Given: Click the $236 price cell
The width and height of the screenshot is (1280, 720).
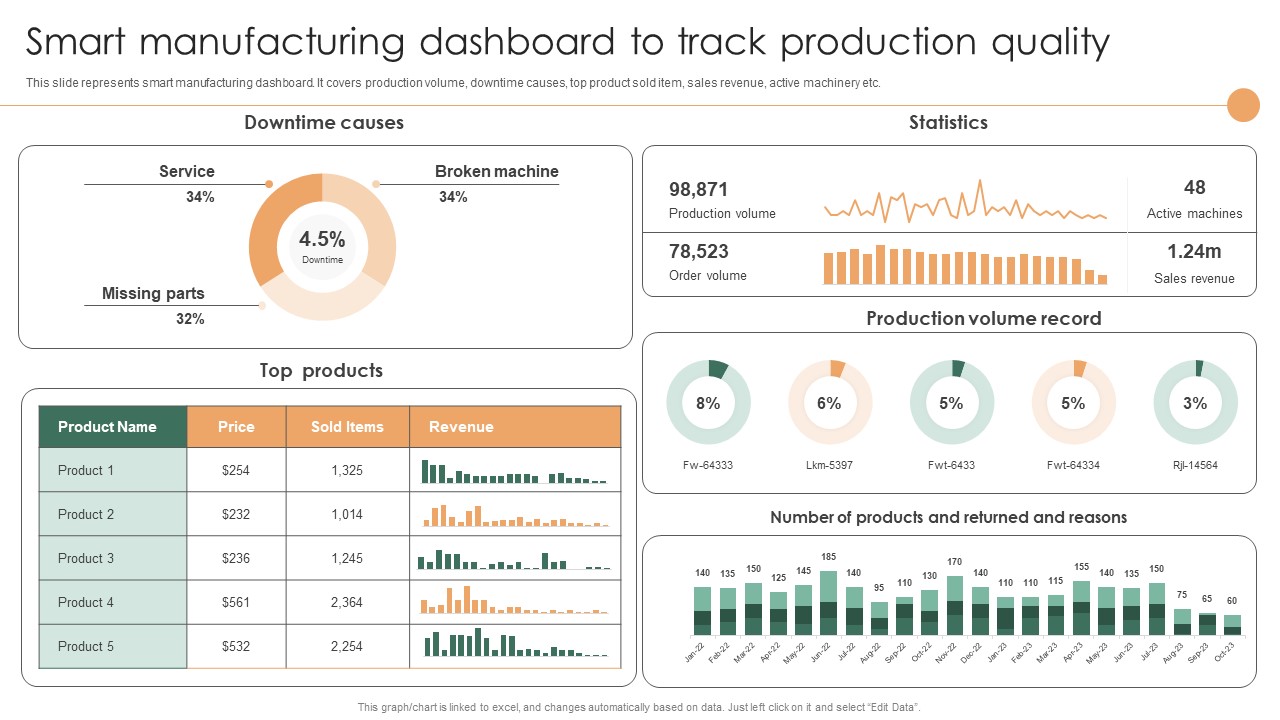Looking at the screenshot, I should coord(236,558).
